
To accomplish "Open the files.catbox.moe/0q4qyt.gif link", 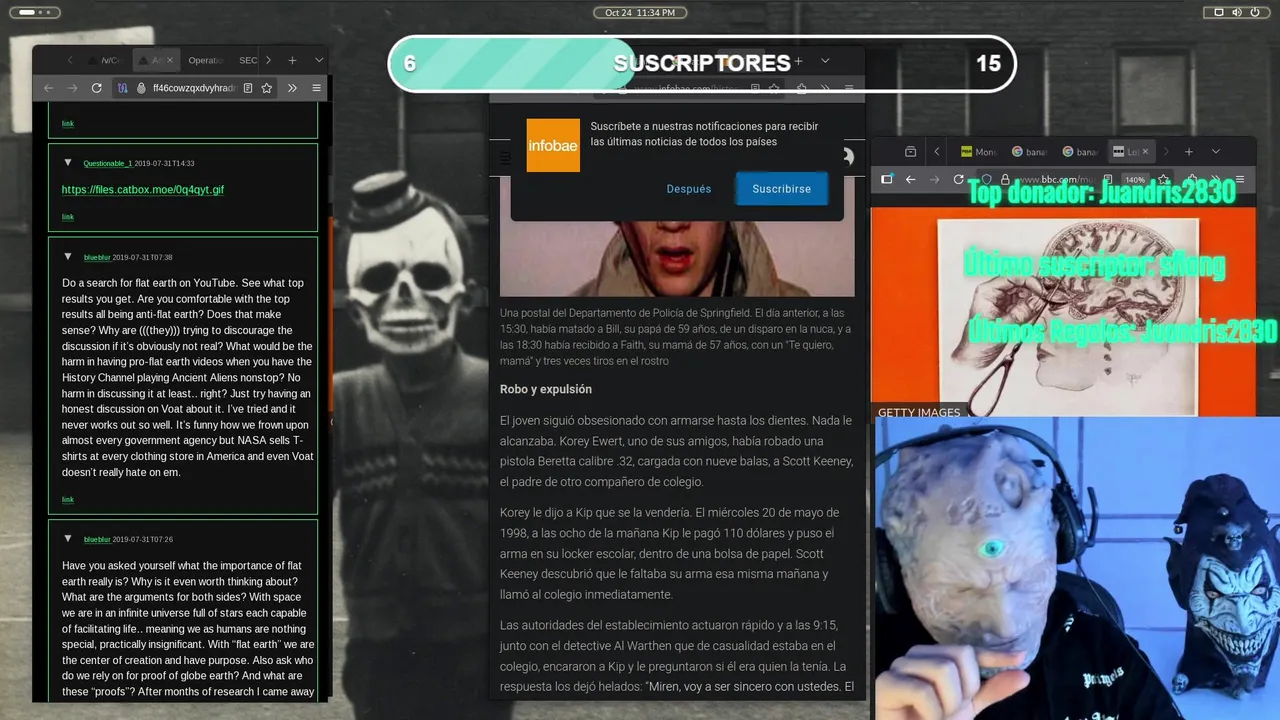I will click(x=142, y=189).
